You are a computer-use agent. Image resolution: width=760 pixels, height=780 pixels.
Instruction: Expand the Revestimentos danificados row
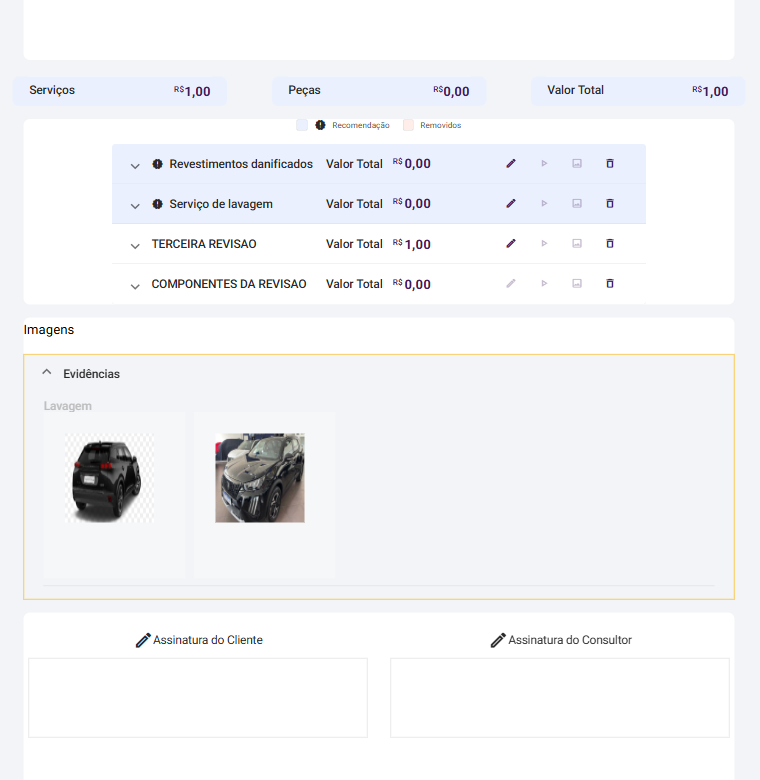pos(135,166)
